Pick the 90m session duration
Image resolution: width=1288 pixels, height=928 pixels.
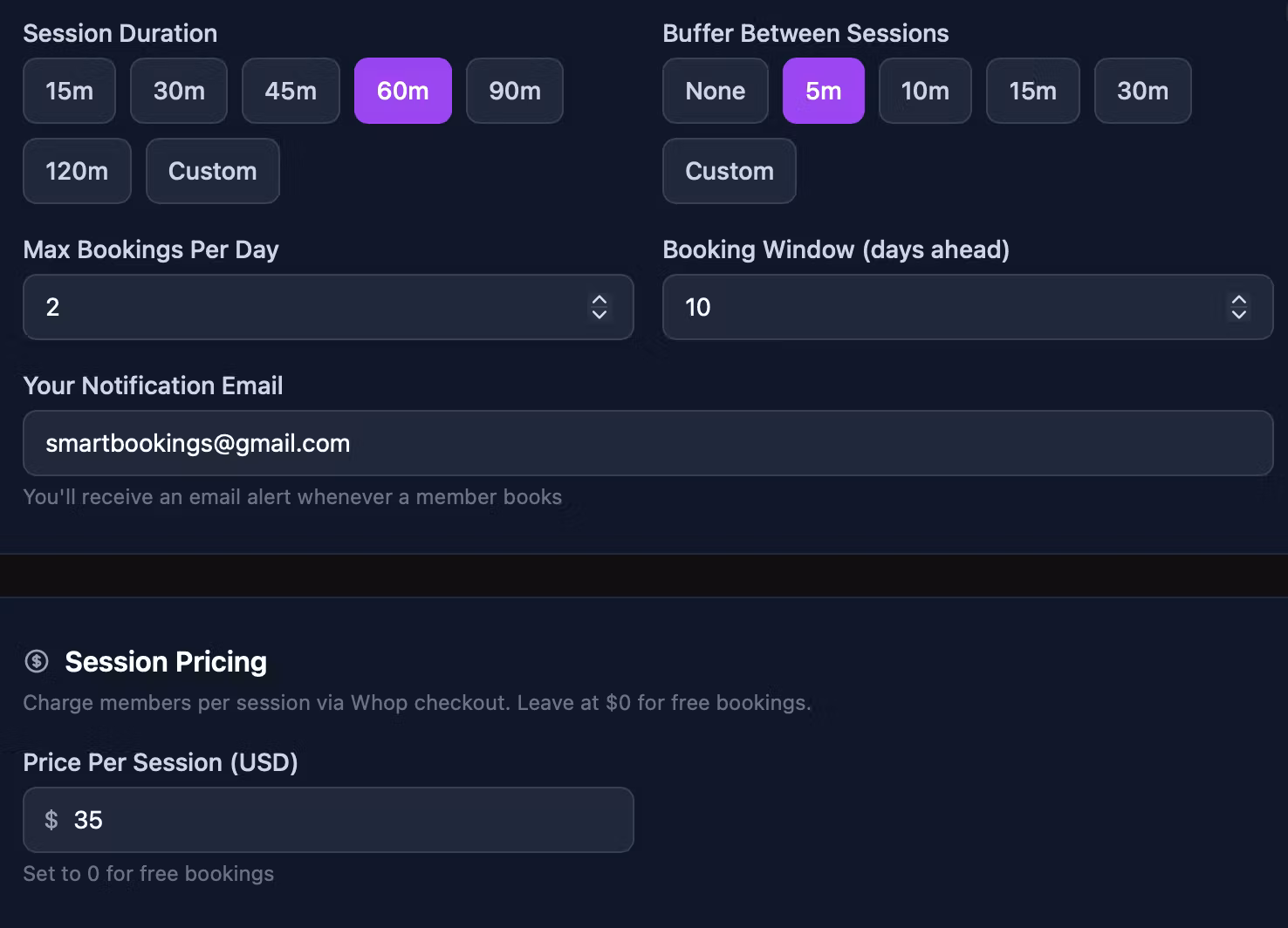point(515,91)
